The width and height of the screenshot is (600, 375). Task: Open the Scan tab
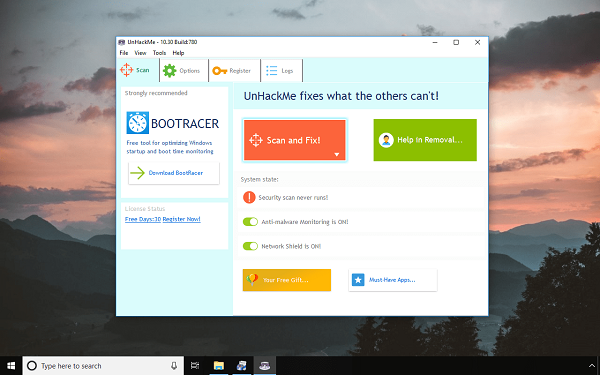coord(138,70)
